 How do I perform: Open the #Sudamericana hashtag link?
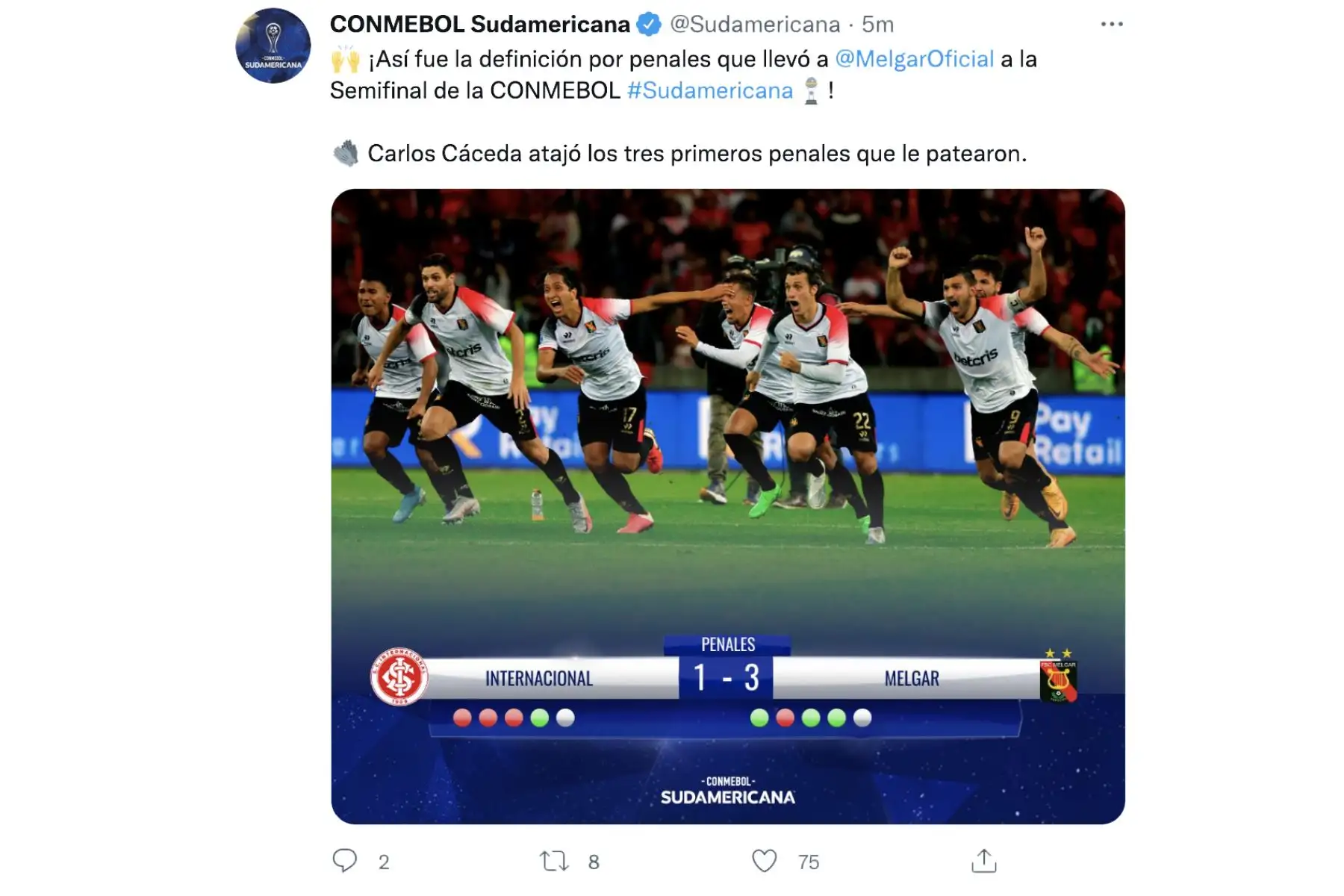click(710, 90)
